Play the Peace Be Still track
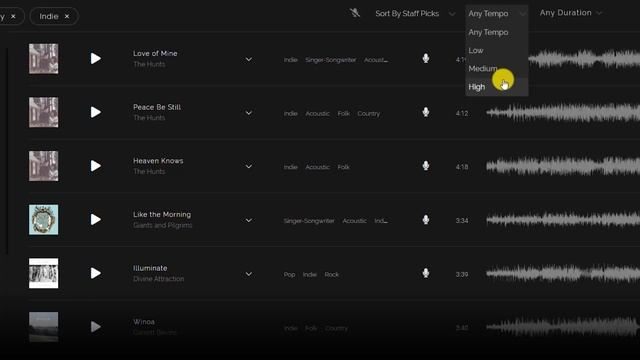This screenshot has height=360, width=640. (96, 112)
